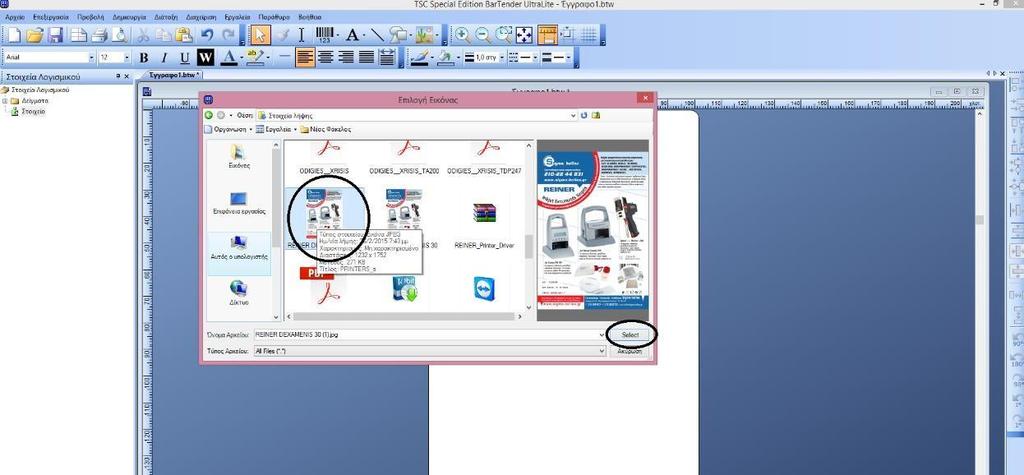Toggle the grid display icon

589,35
